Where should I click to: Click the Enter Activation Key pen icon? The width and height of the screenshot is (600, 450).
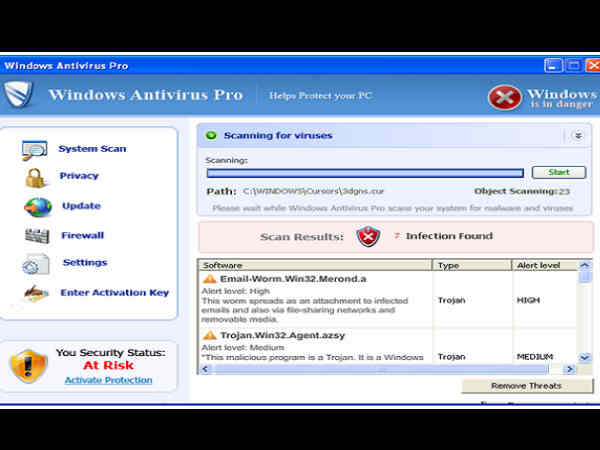point(36,293)
